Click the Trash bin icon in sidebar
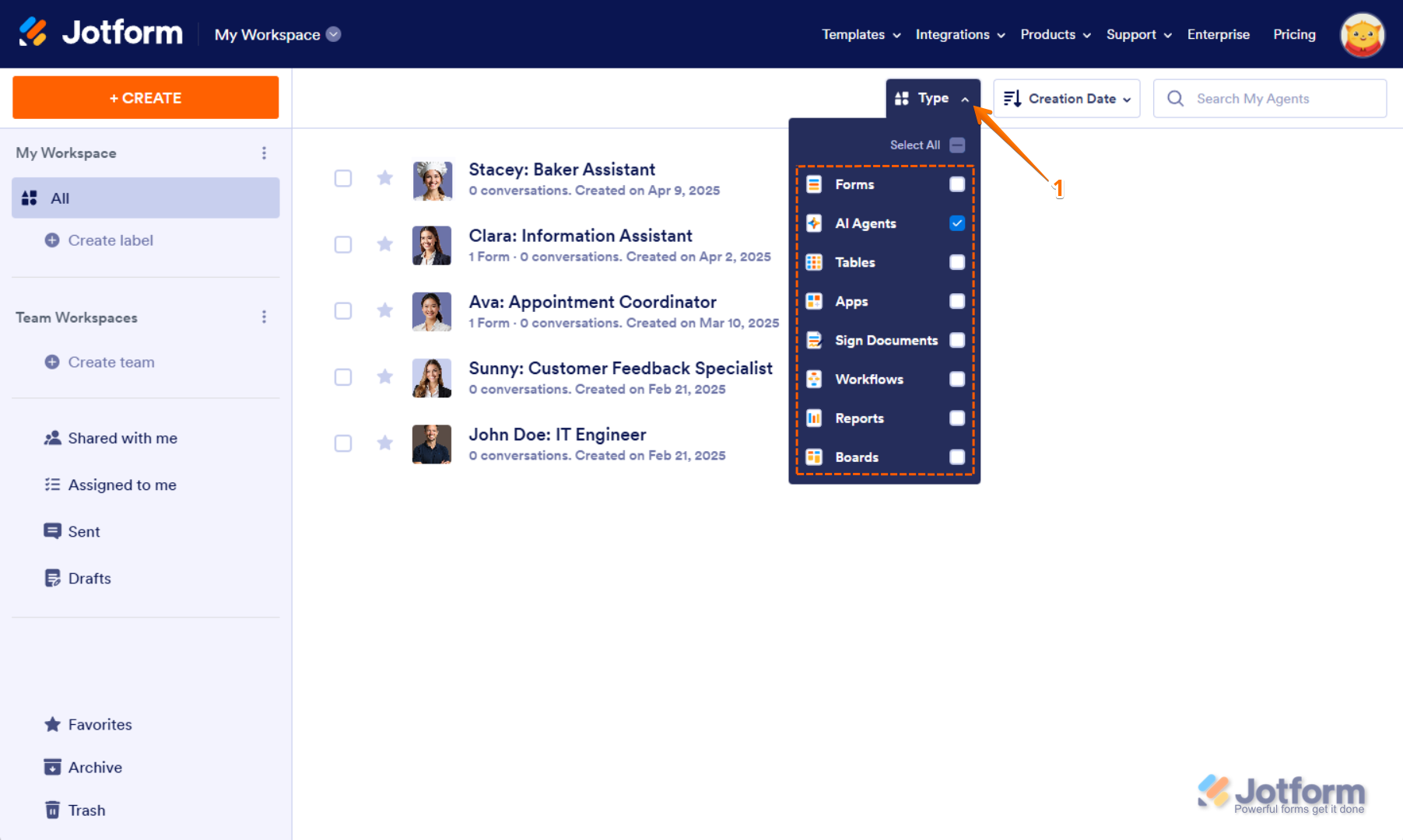1403x840 pixels. [x=52, y=810]
